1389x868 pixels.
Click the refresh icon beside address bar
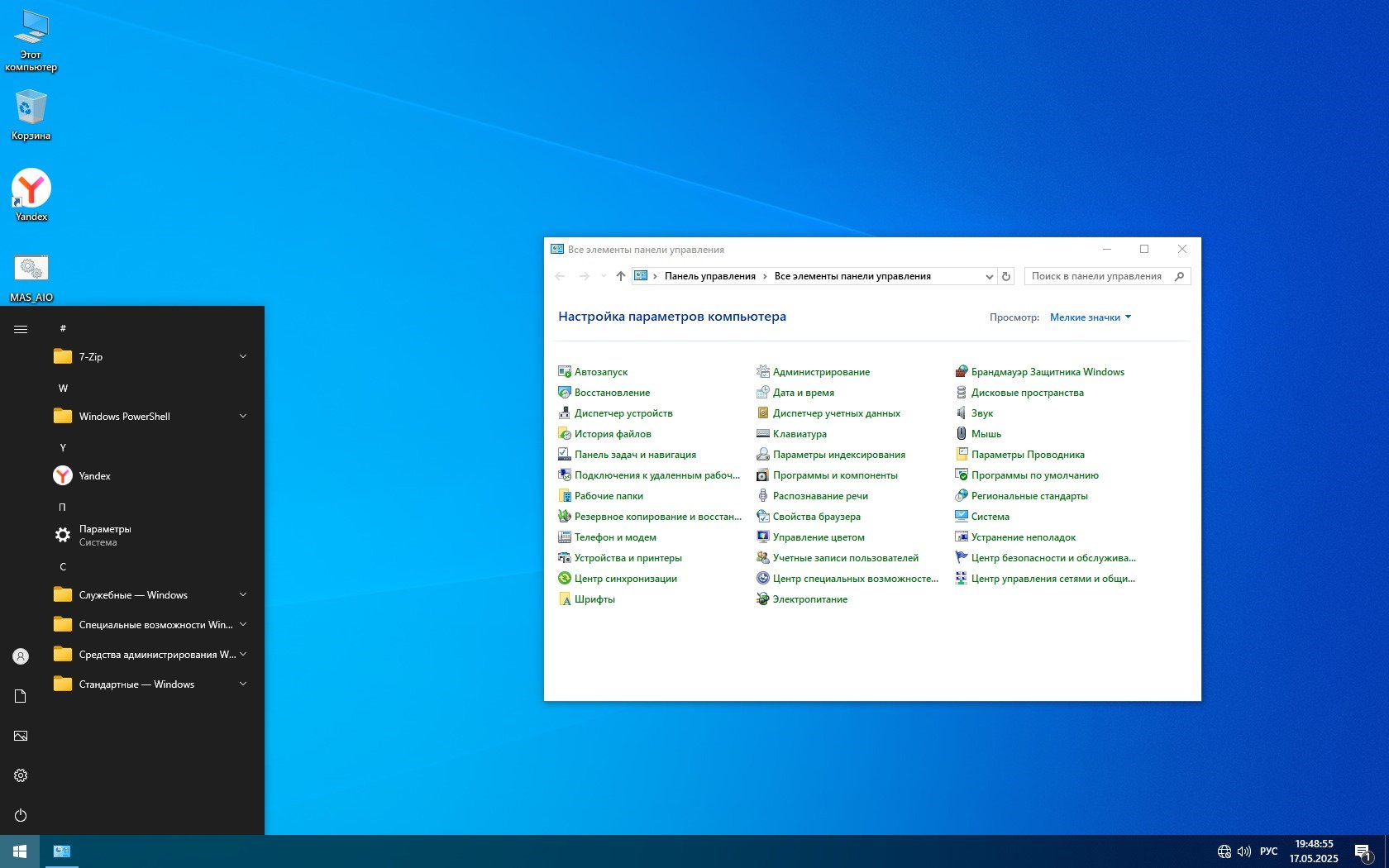[1006, 276]
